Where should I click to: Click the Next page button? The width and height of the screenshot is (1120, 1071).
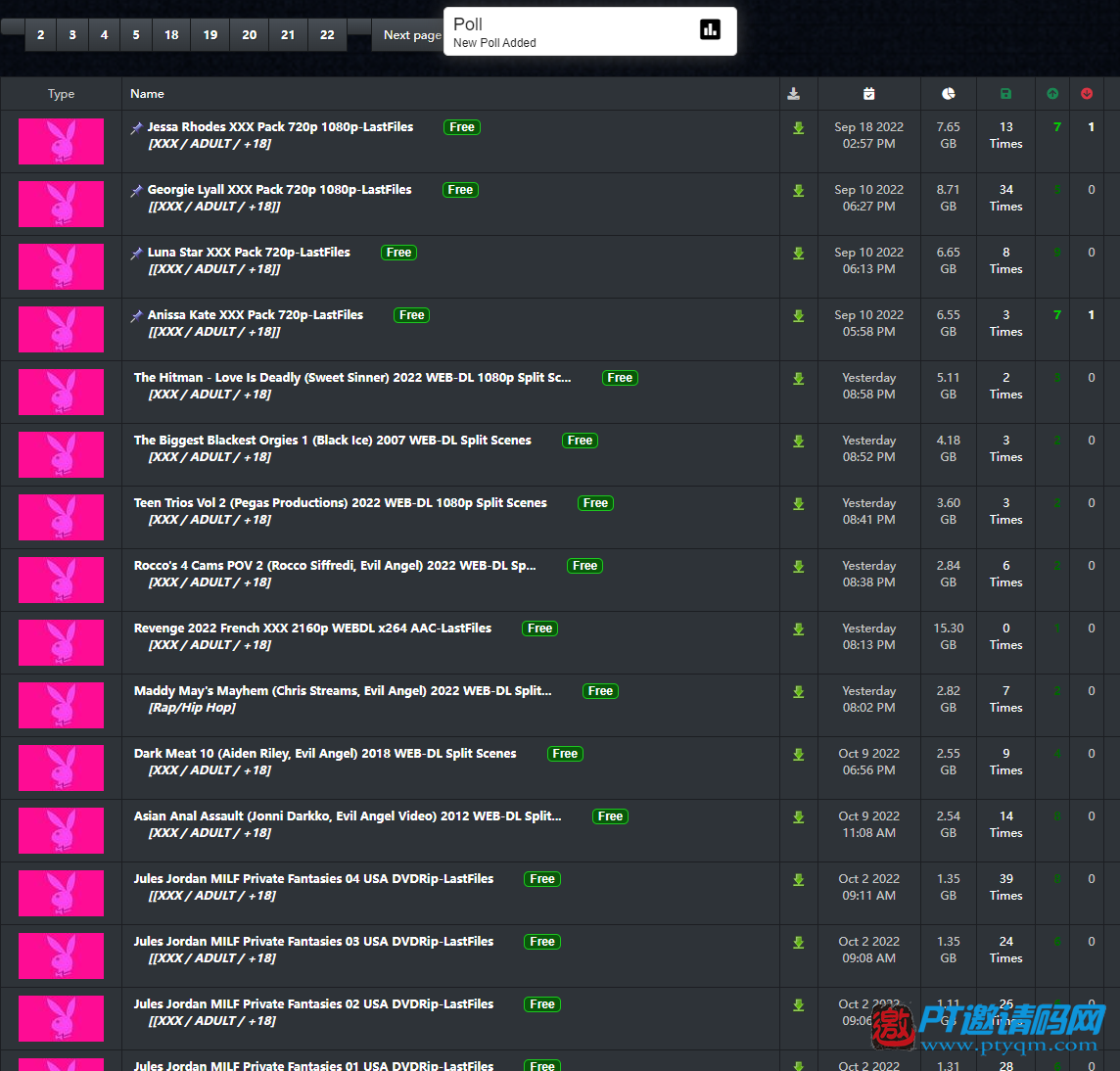coord(408,35)
